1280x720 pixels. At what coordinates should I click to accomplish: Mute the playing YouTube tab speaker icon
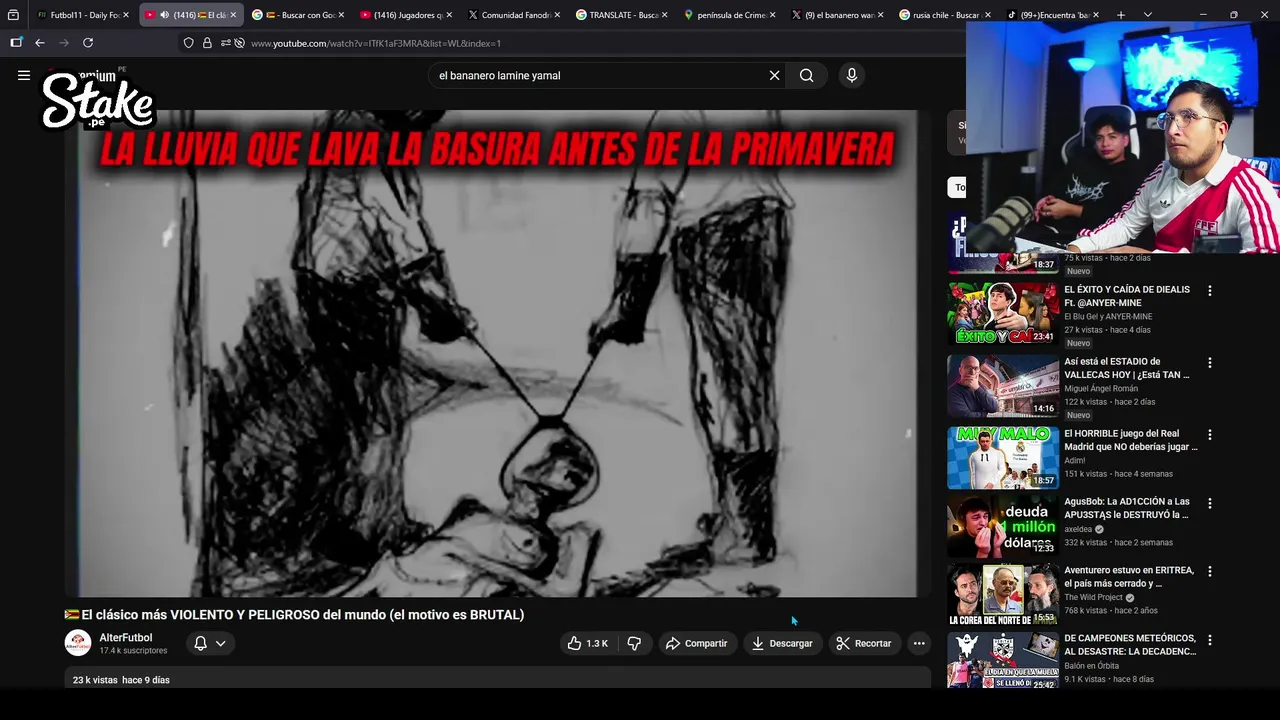(x=164, y=15)
